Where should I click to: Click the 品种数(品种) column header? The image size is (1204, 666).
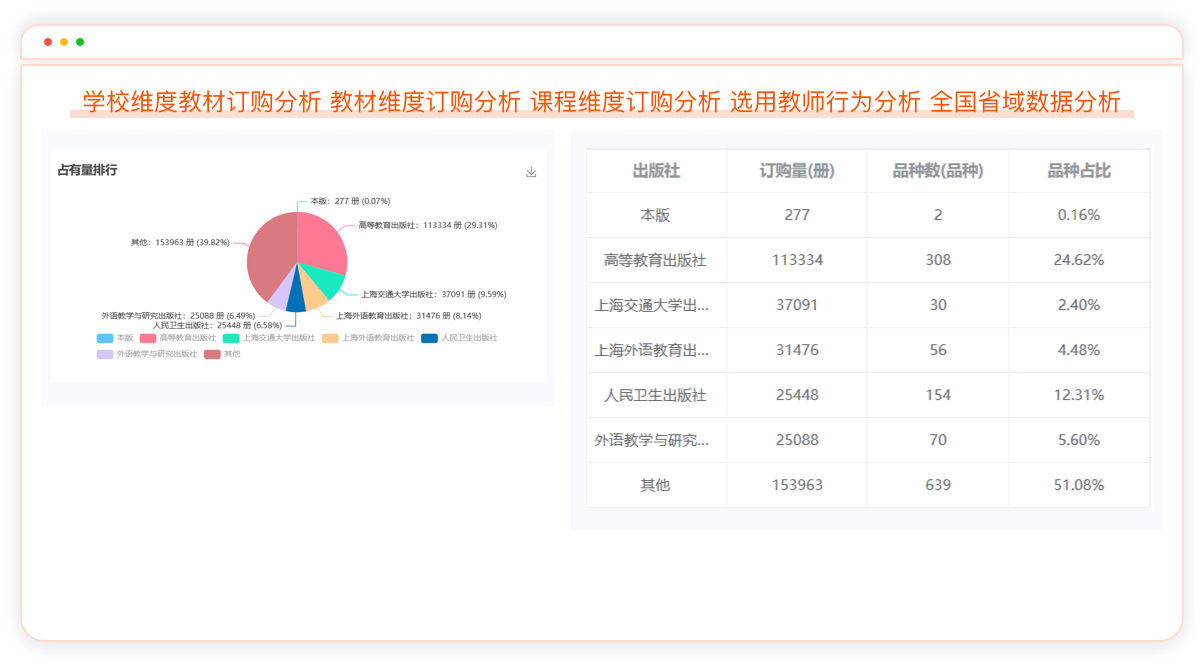point(938,171)
